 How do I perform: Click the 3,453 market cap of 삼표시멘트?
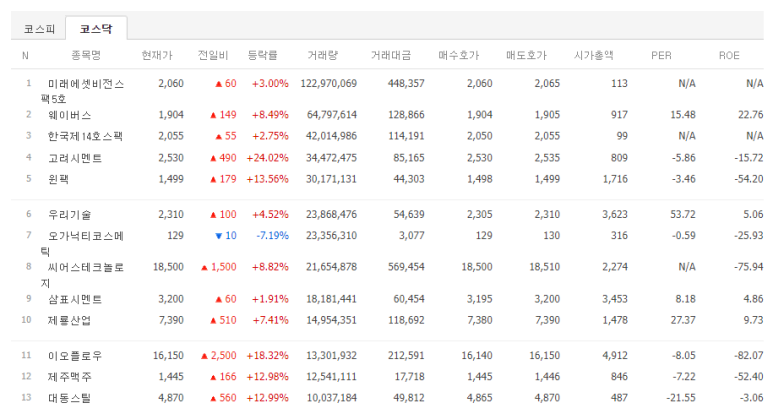[615, 299]
